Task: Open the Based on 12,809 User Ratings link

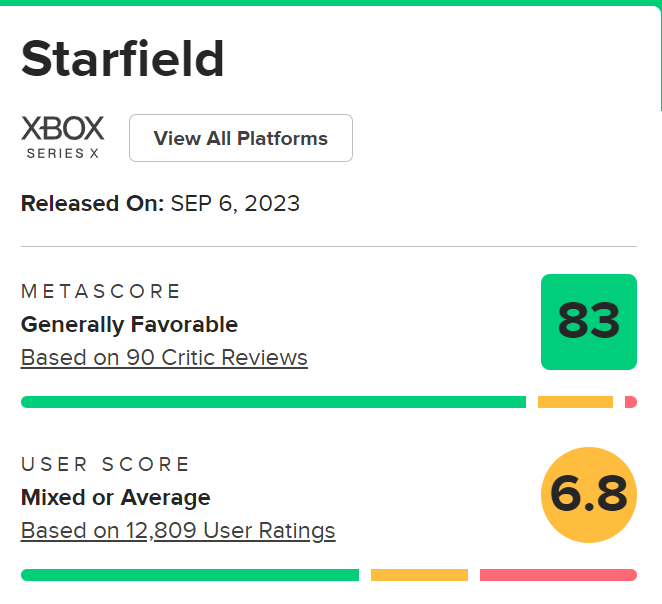Action: 178,531
